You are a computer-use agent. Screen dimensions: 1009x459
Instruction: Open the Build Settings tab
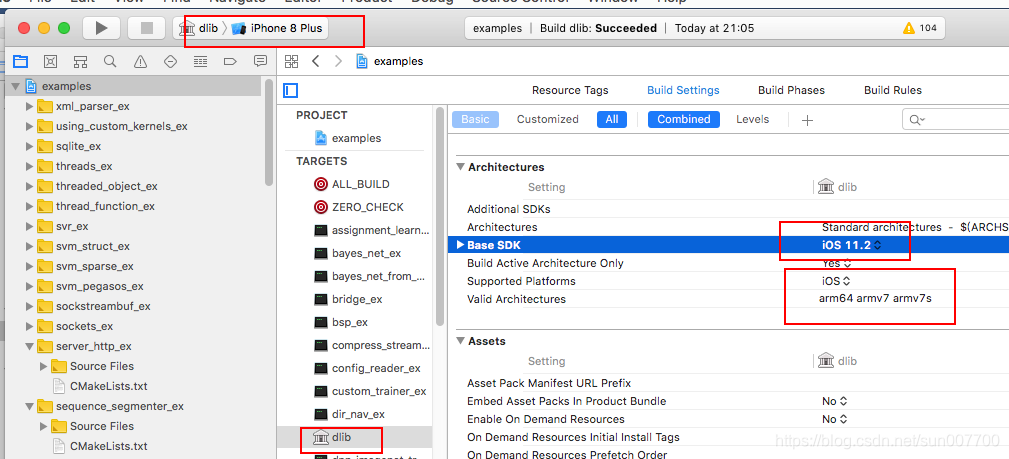[x=683, y=90]
